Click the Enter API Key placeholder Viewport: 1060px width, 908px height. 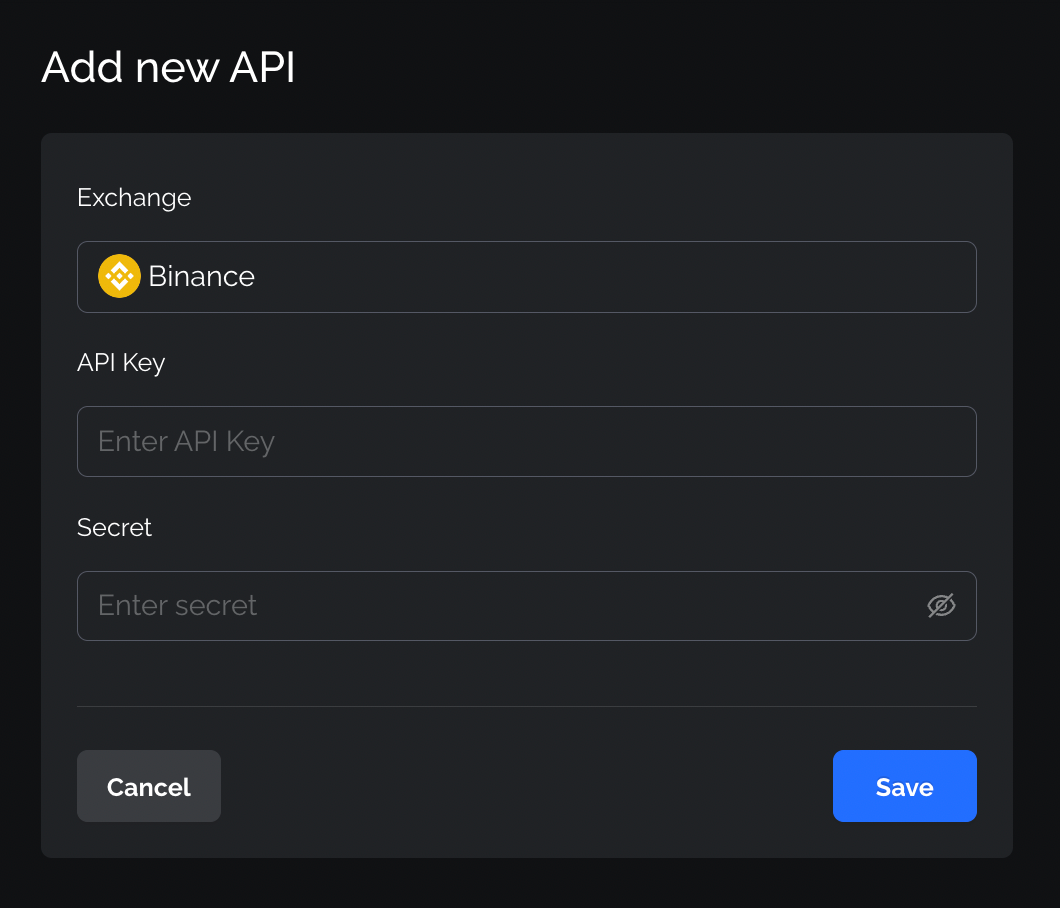point(186,441)
